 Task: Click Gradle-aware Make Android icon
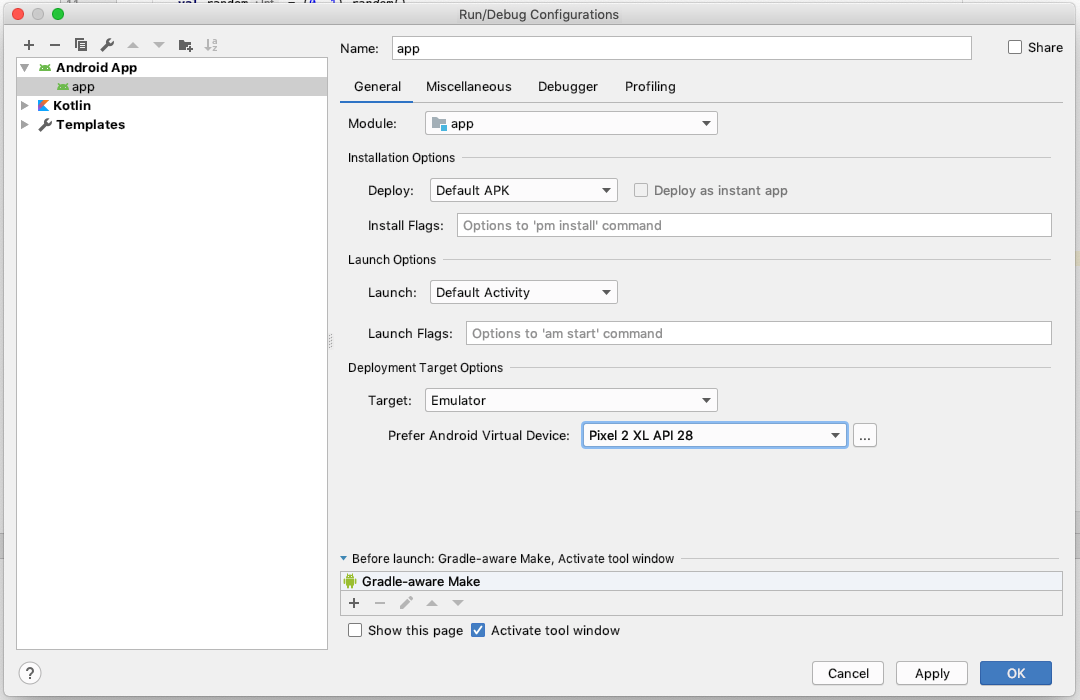(350, 581)
